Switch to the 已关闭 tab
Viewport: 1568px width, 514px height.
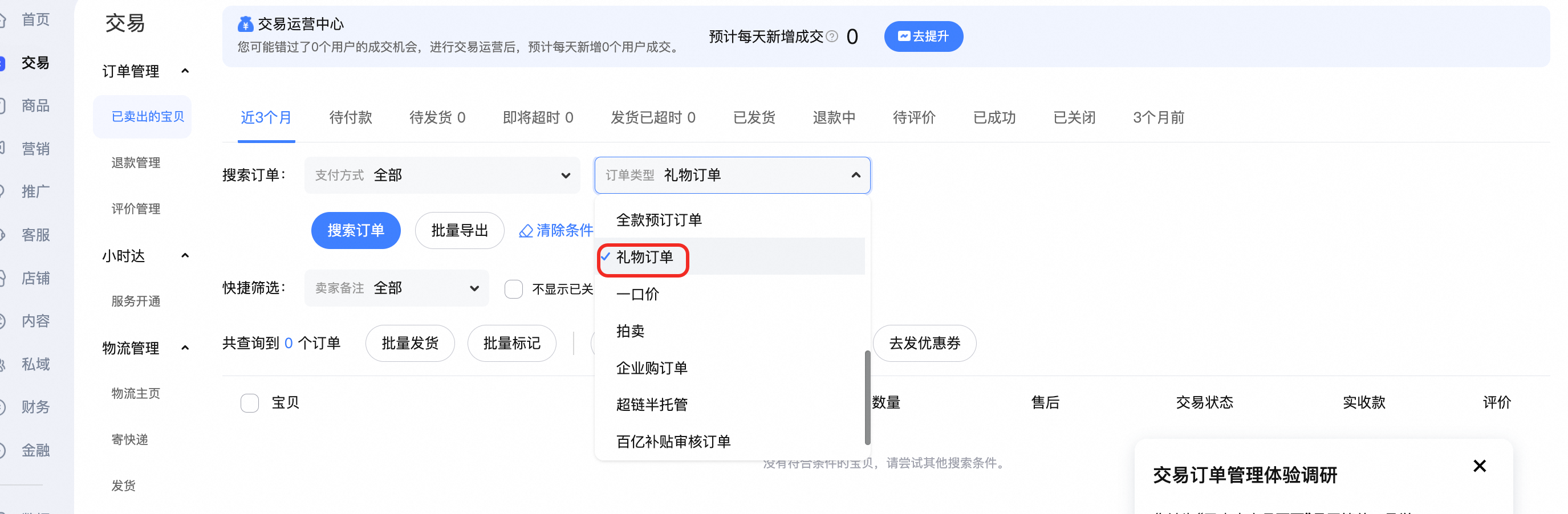[1074, 117]
